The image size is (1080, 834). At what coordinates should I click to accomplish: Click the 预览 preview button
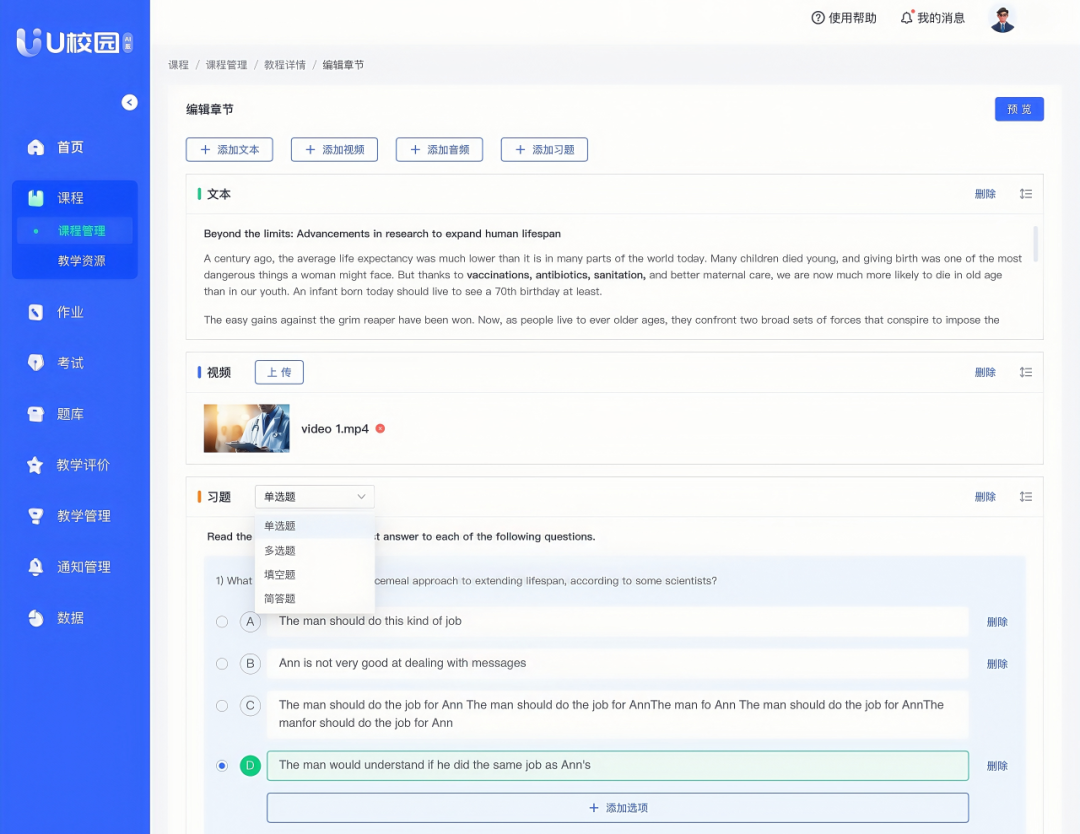tap(1019, 109)
